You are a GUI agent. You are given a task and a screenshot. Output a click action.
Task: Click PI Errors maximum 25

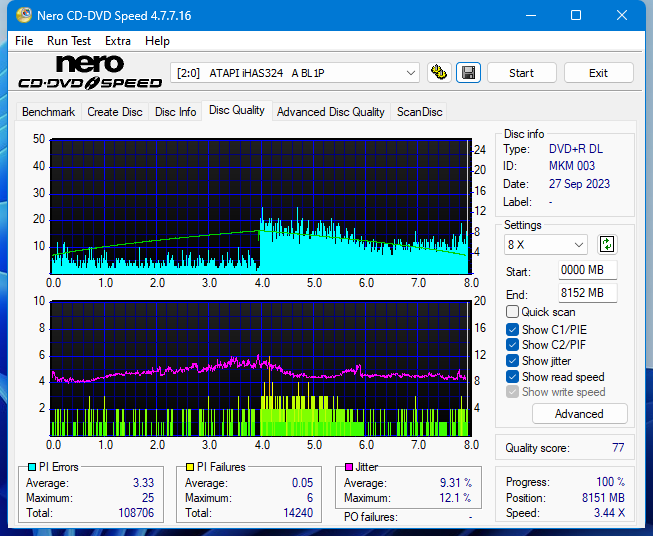(148, 498)
